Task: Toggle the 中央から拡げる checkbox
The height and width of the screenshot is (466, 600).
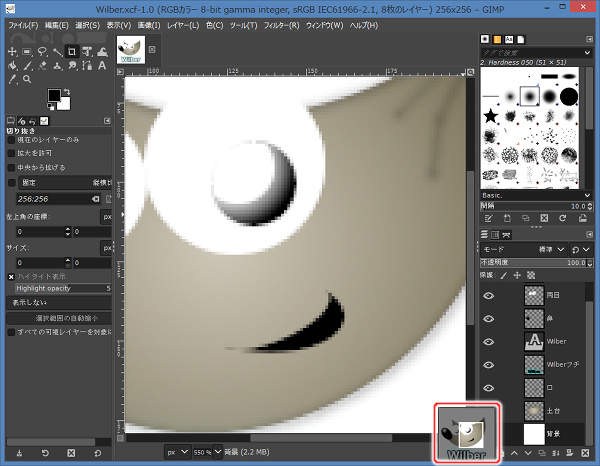Action: pyautogui.click(x=12, y=167)
